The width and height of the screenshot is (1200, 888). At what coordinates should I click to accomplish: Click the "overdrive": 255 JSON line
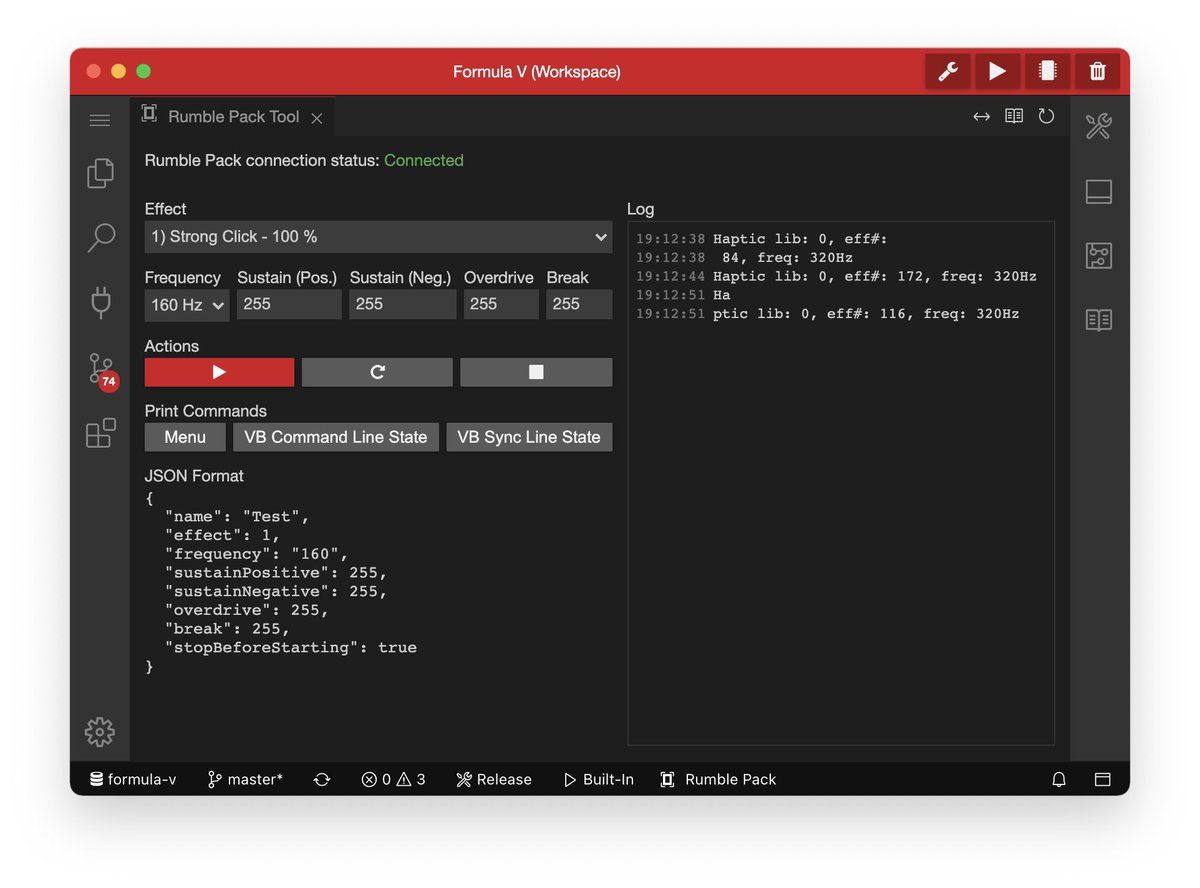point(247,610)
